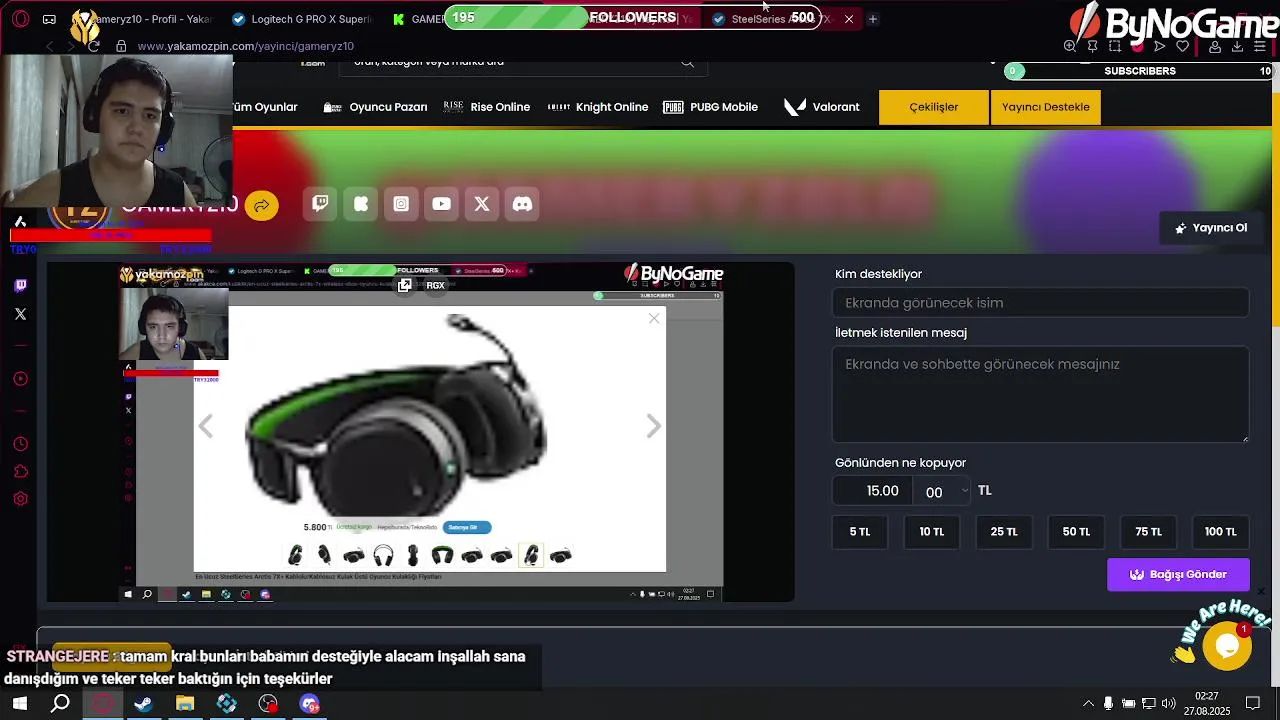Select the 25 TL donation amount
Viewport: 1280px width, 720px height.
(x=1004, y=532)
